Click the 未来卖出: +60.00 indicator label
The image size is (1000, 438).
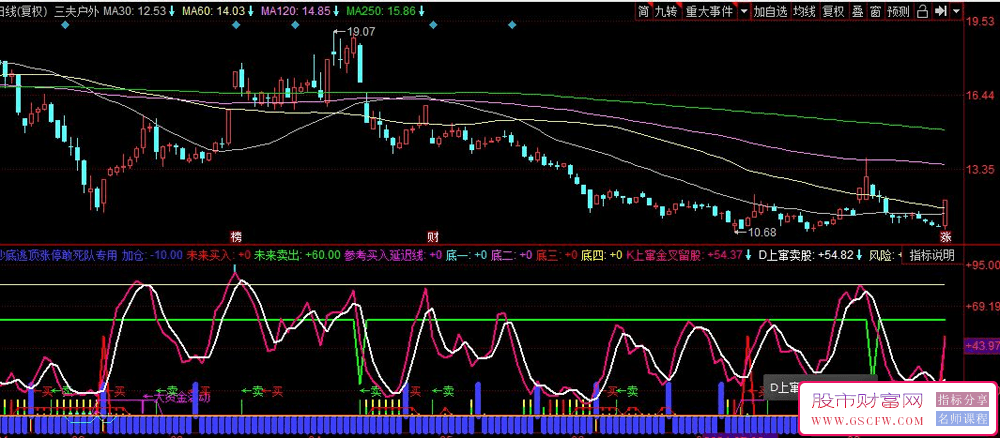click(297, 255)
